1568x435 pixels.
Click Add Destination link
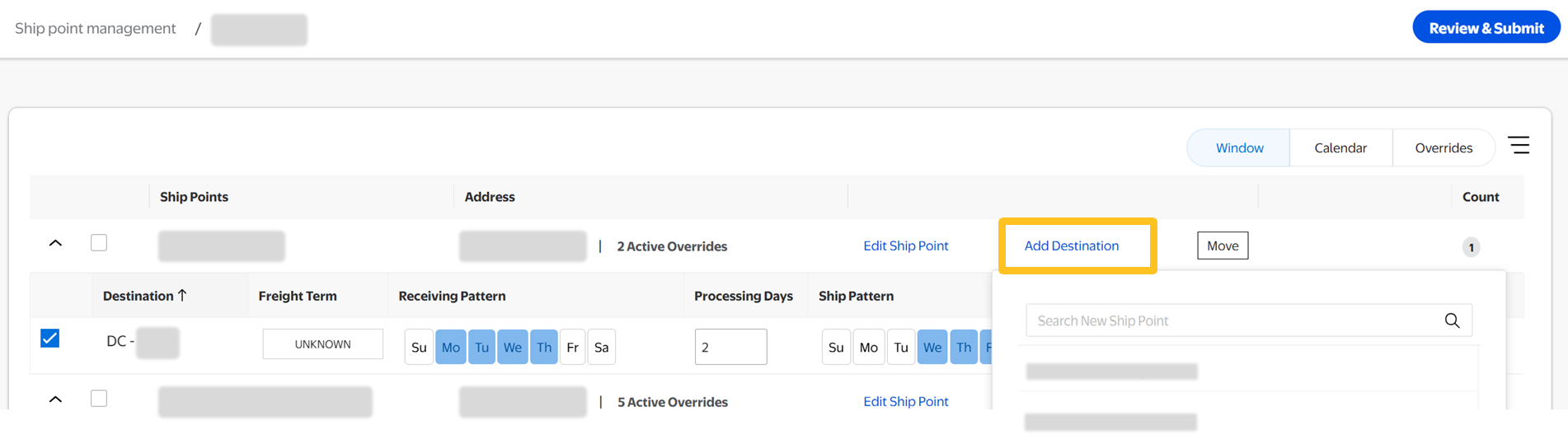tap(1071, 246)
